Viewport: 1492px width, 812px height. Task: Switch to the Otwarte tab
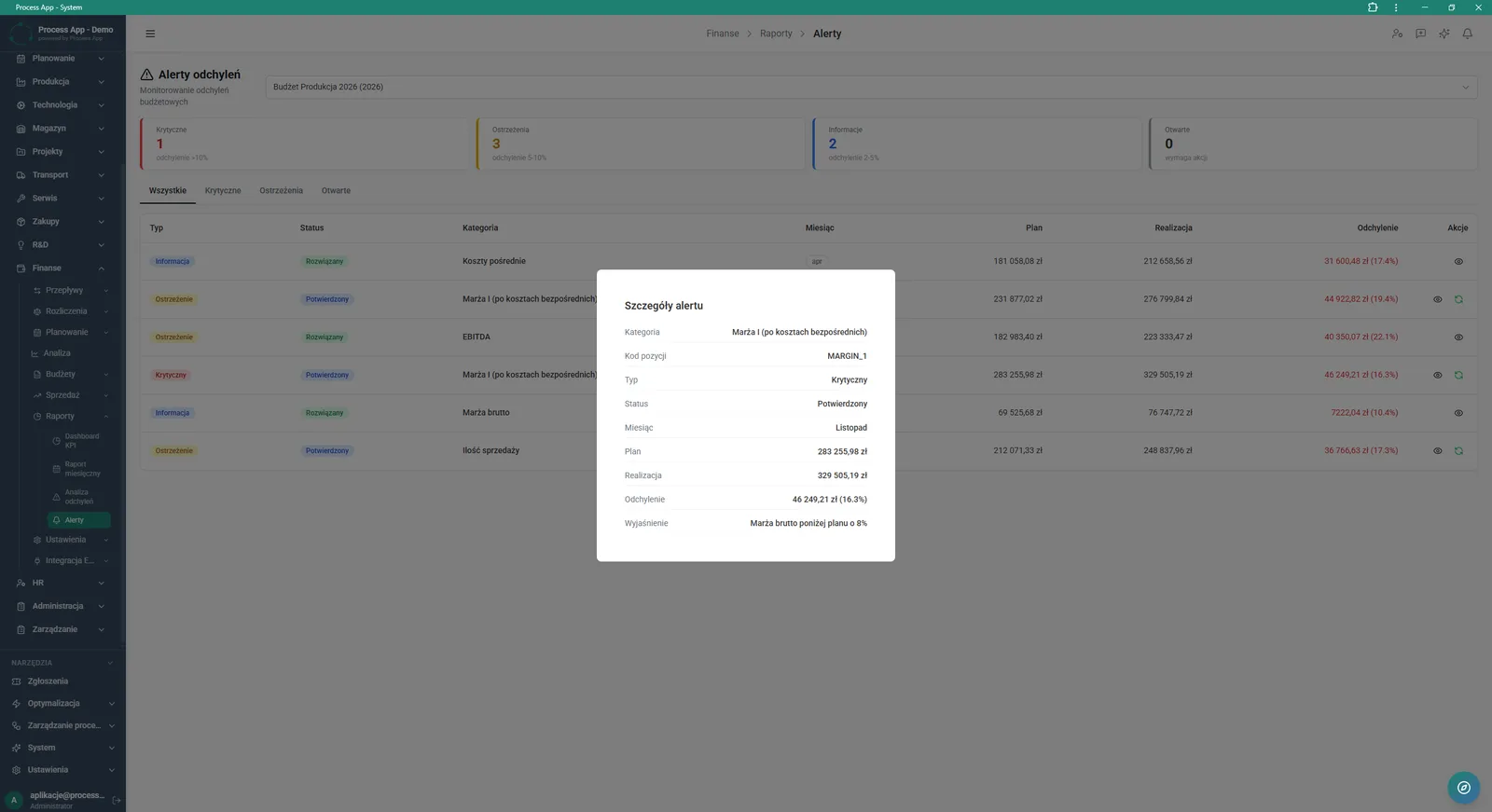(x=336, y=190)
